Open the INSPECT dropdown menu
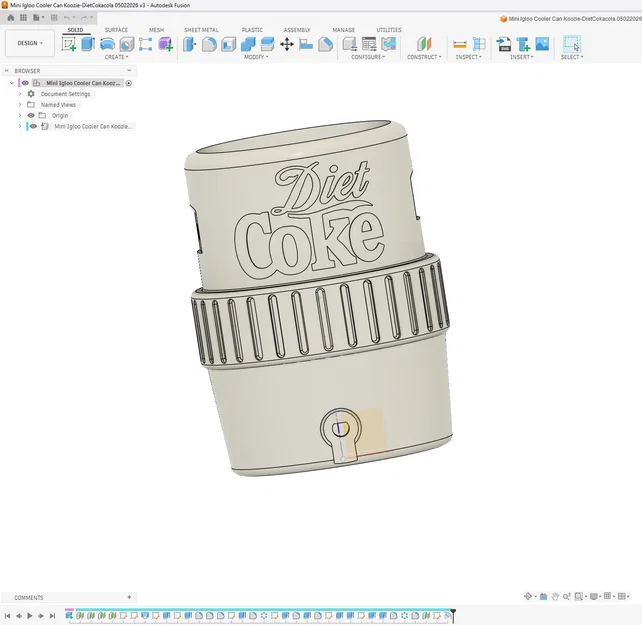The height and width of the screenshot is (625, 642). click(x=468, y=57)
